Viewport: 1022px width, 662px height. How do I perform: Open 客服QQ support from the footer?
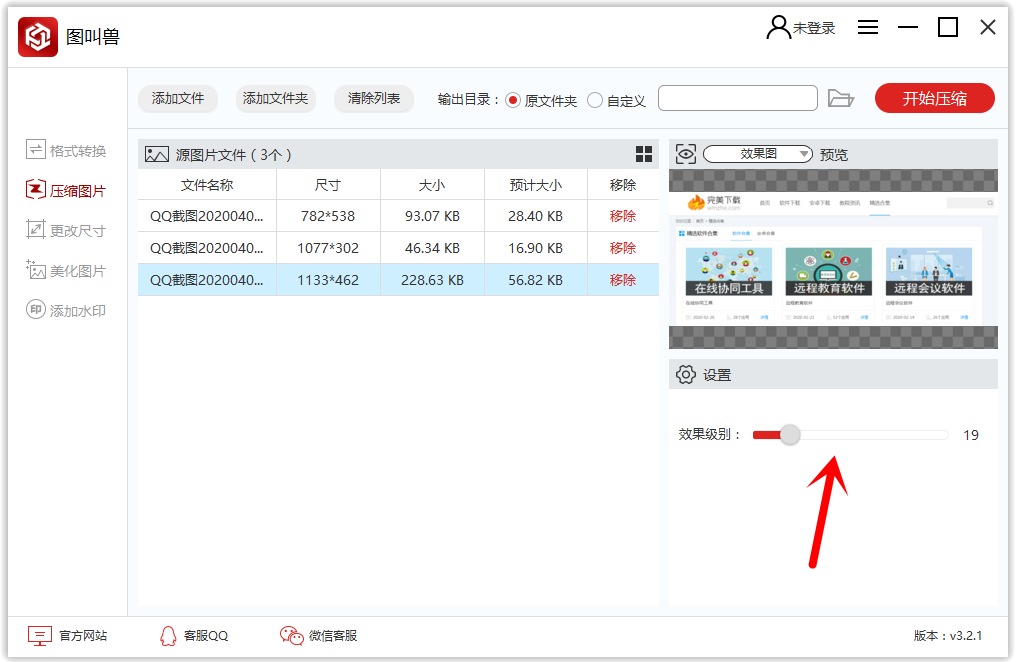click(186, 636)
